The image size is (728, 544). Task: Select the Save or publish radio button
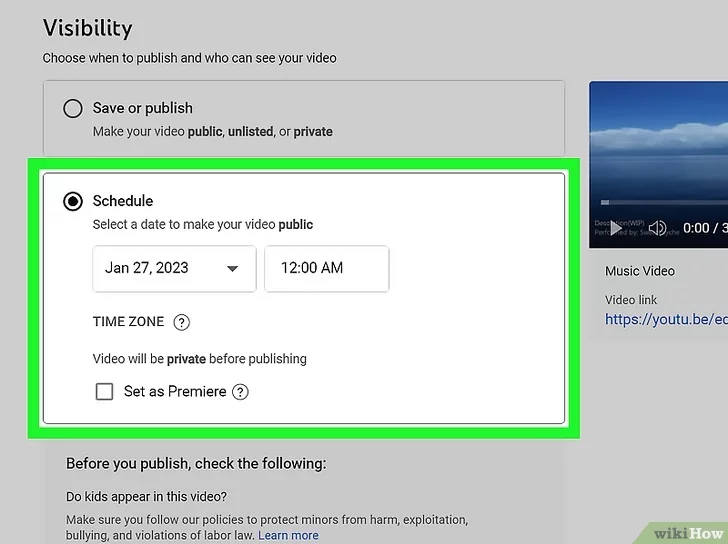pyautogui.click(x=73, y=108)
